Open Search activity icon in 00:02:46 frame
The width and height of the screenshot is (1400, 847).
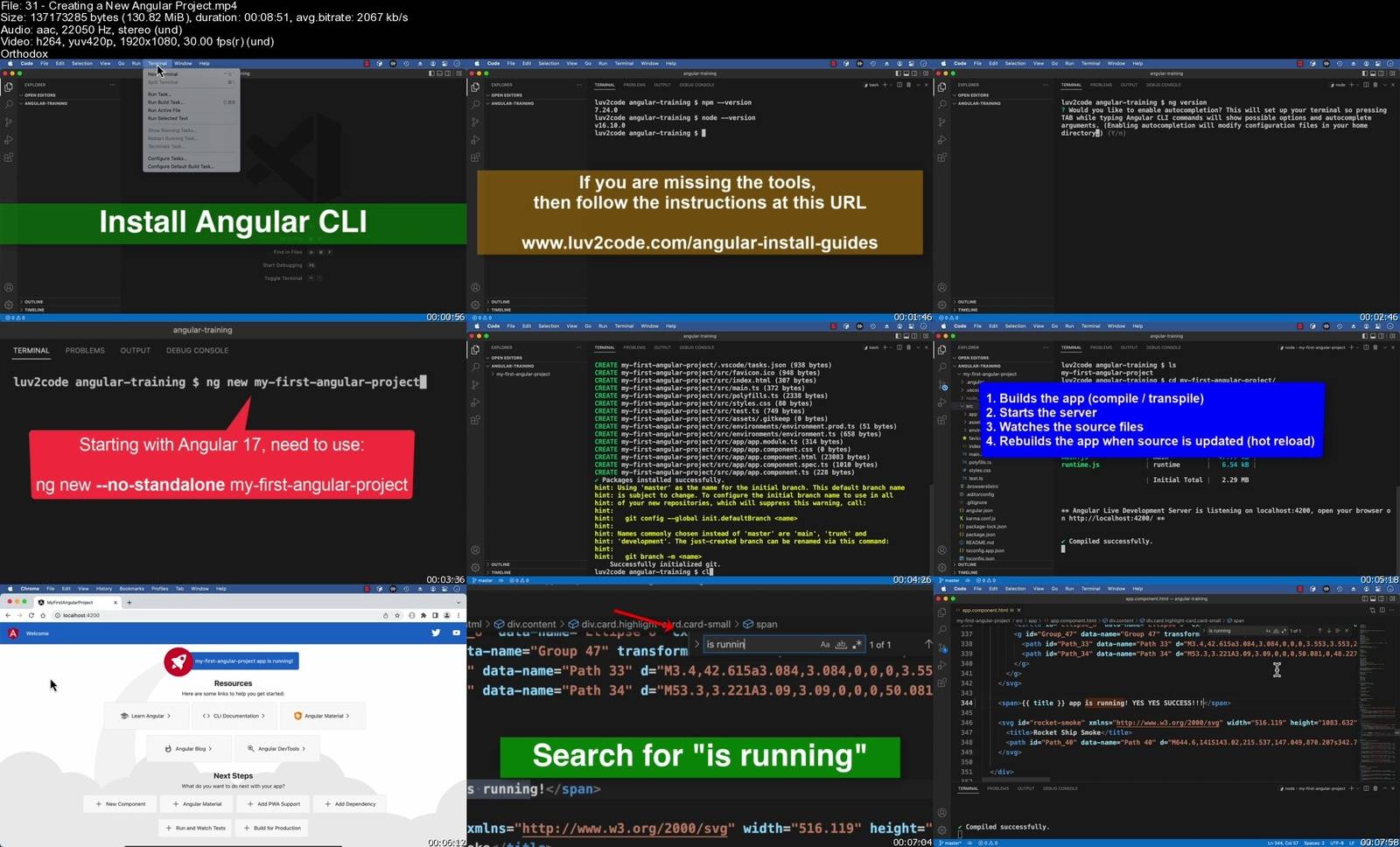(942, 105)
